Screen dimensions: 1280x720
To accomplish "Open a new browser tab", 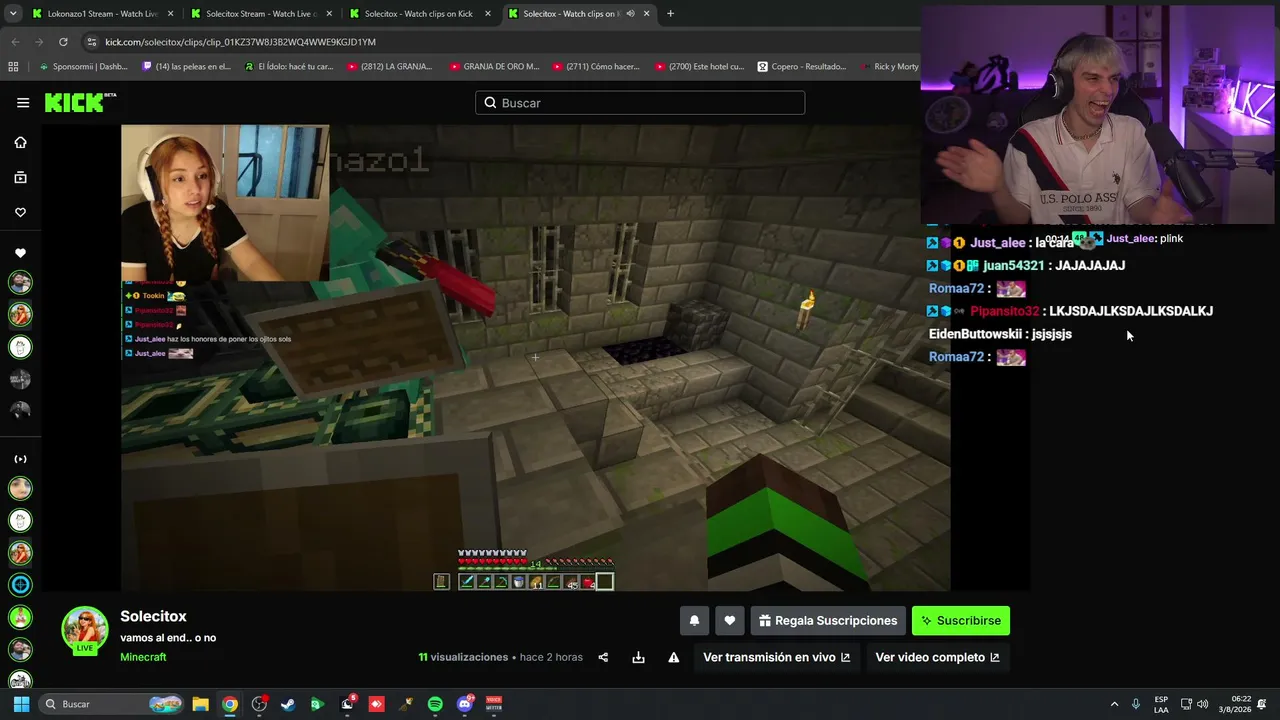I will point(670,14).
